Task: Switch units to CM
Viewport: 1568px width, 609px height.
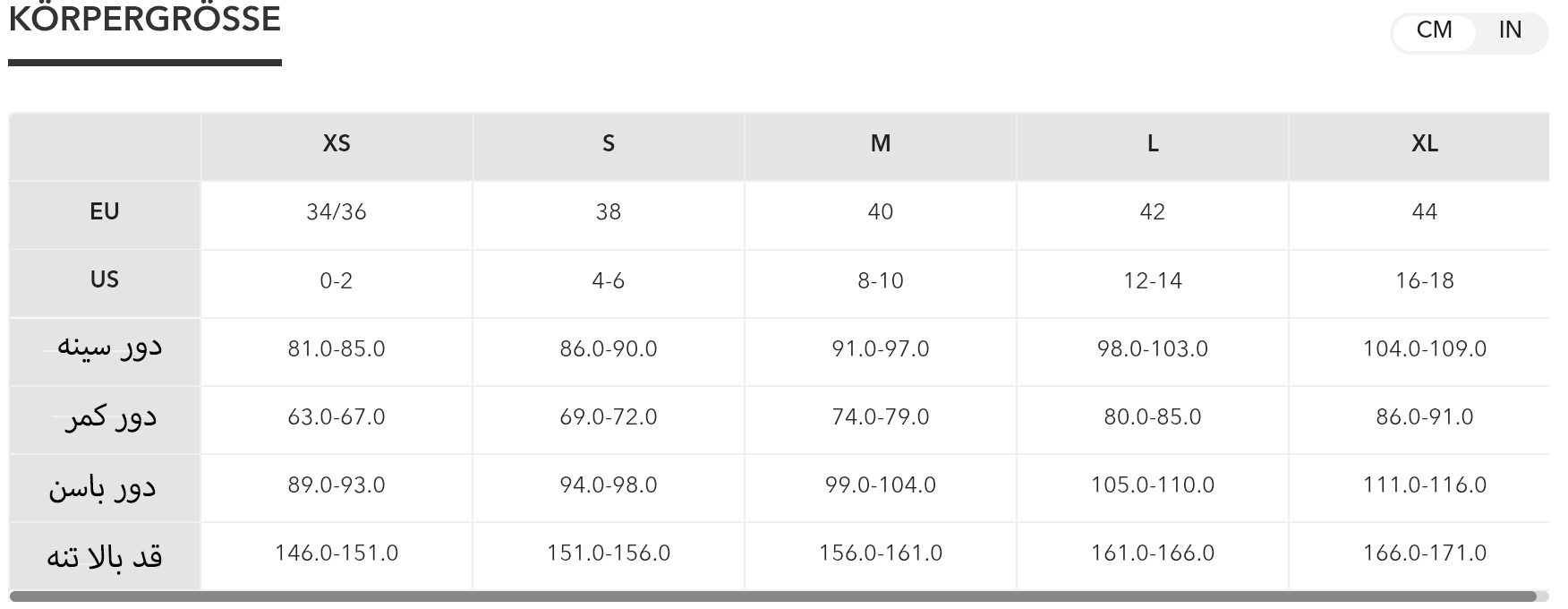Action: pos(1434,30)
